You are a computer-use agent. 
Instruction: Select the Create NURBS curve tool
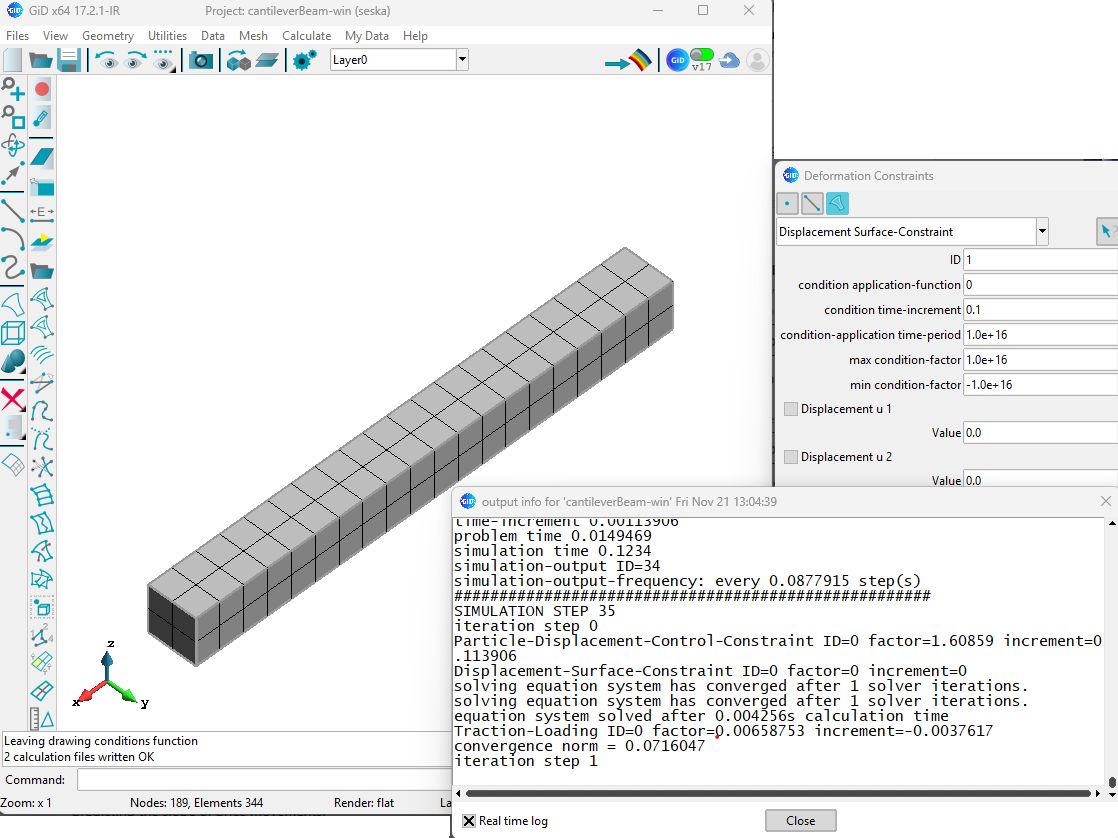click(13, 267)
